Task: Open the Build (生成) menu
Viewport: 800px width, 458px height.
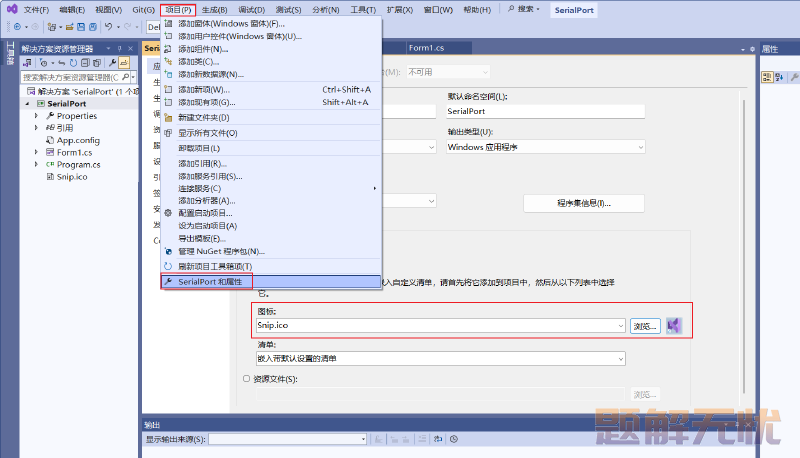Action: point(214,10)
